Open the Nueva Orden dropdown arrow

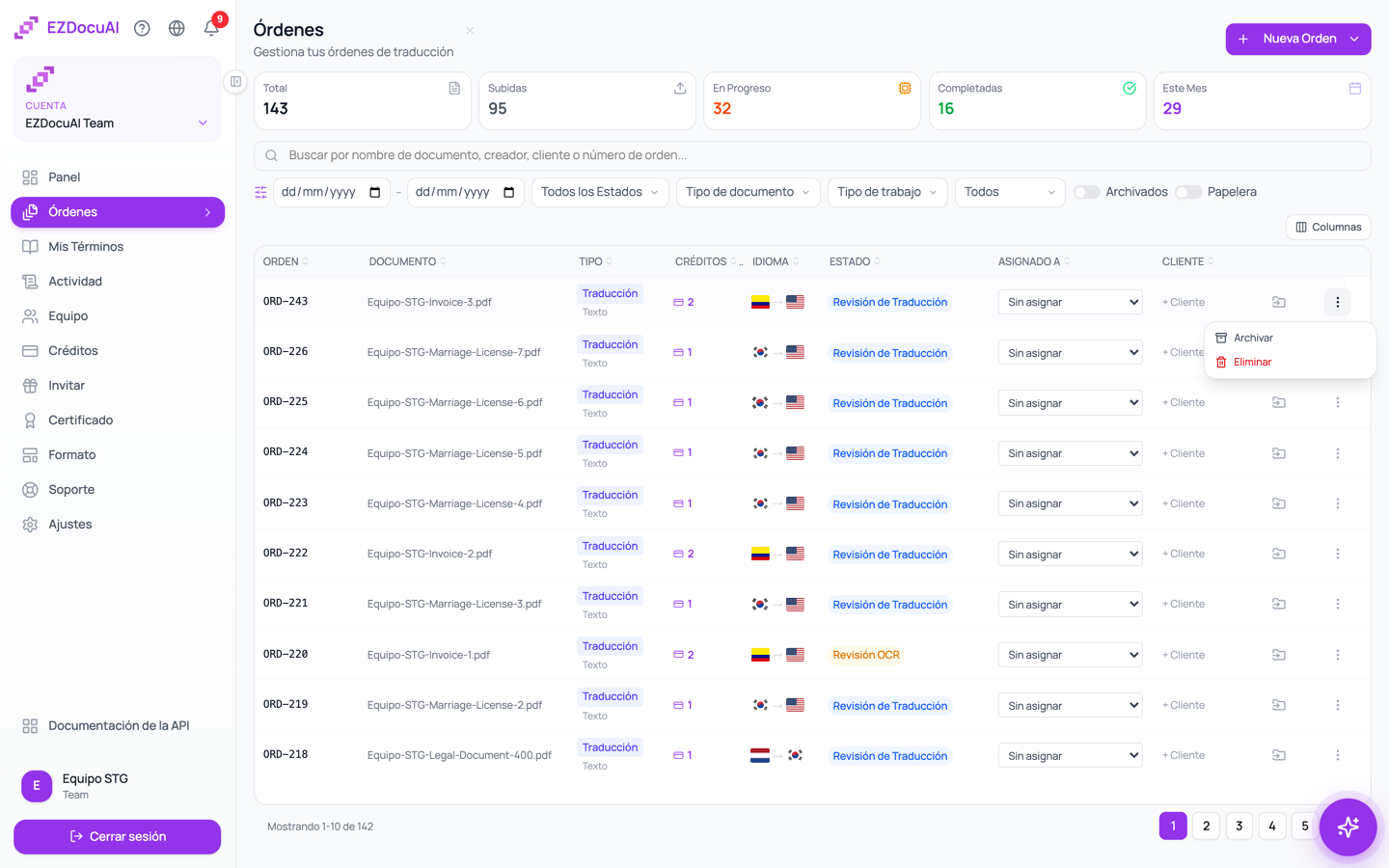1354,39
